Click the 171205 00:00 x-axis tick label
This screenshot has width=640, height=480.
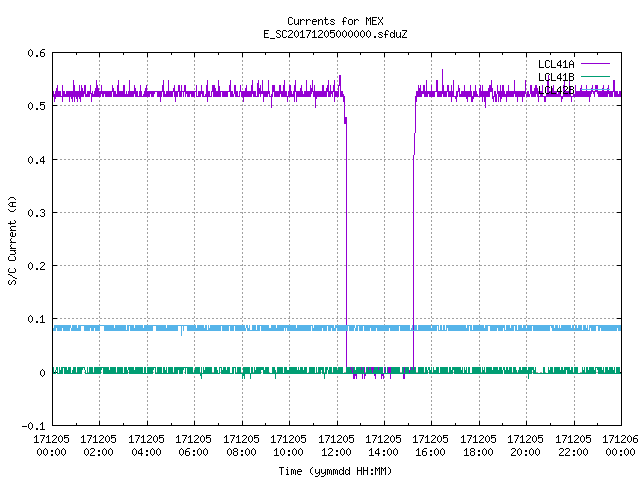click(x=51, y=446)
